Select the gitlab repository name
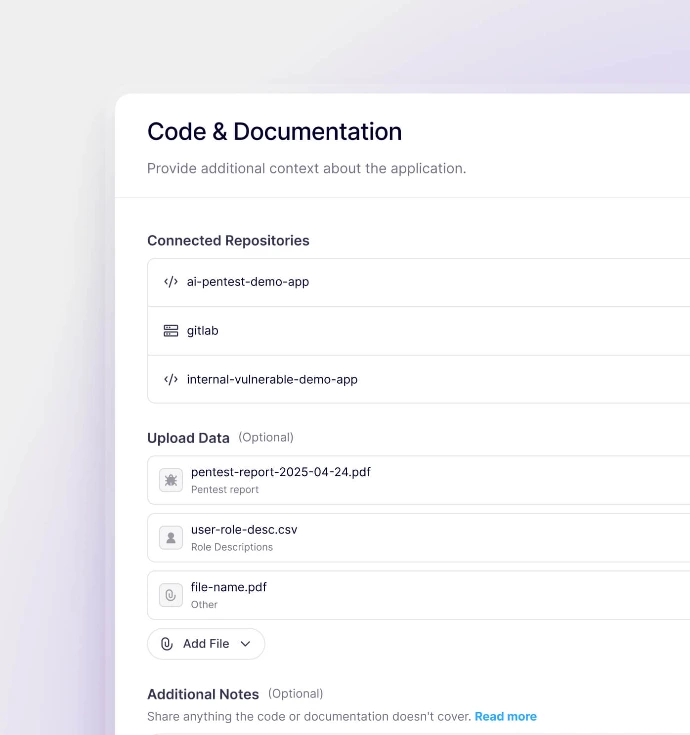 pyautogui.click(x=202, y=331)
